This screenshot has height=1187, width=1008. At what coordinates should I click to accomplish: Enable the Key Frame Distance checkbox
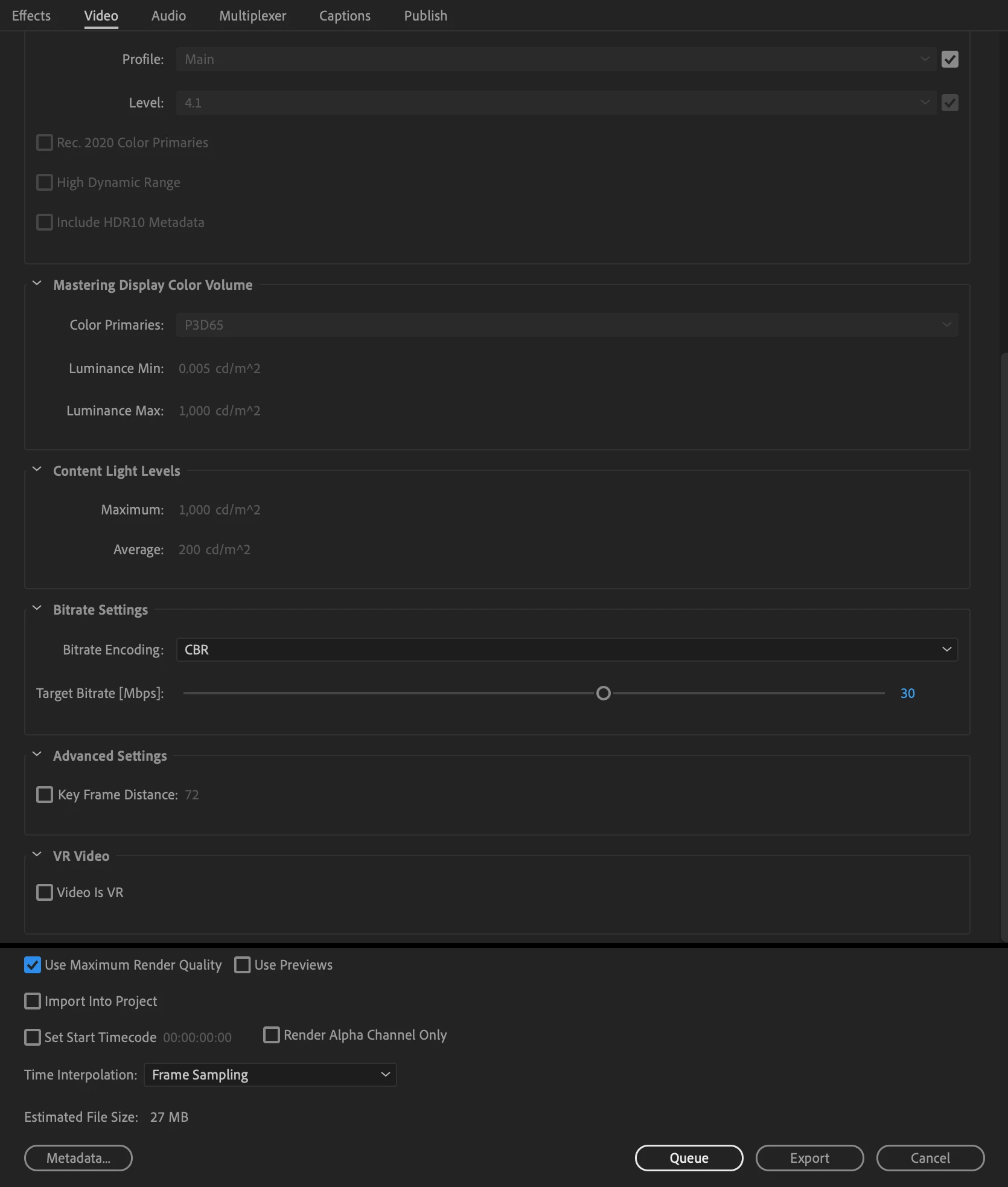(x=45, y=795)
